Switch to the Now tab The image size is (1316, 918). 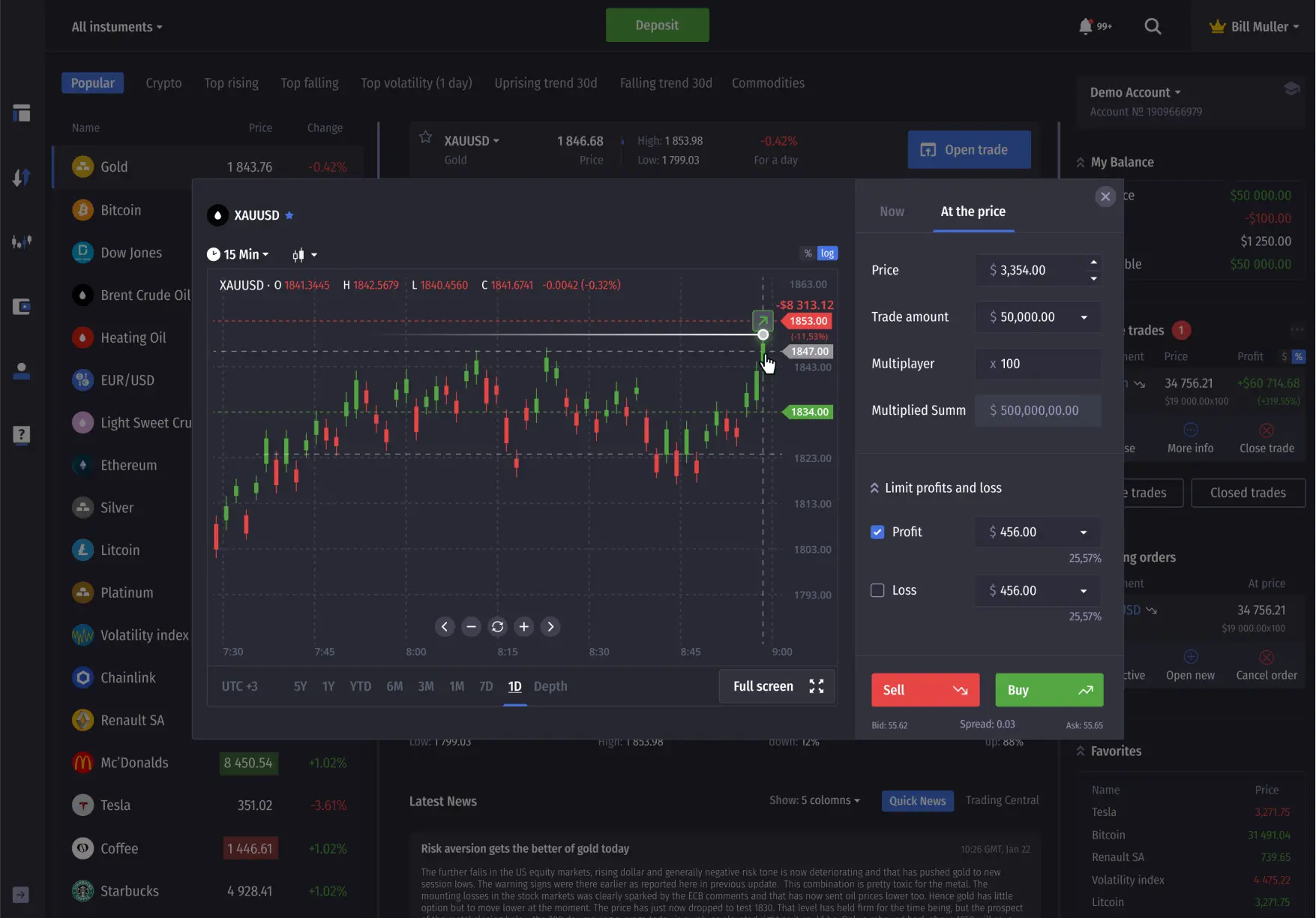click(892, 211)
